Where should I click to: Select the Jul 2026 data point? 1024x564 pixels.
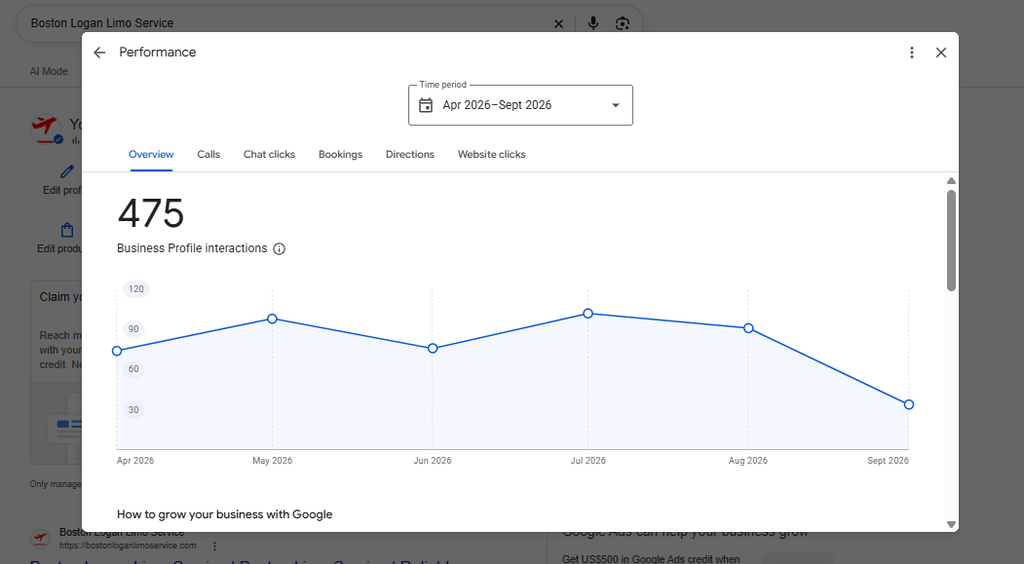588,314
